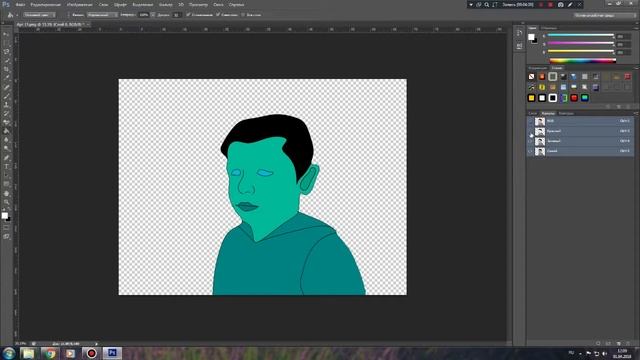Screen dimensions: 640x360
Task: Open the Color panel flyout menu
Action: [636, 28]
